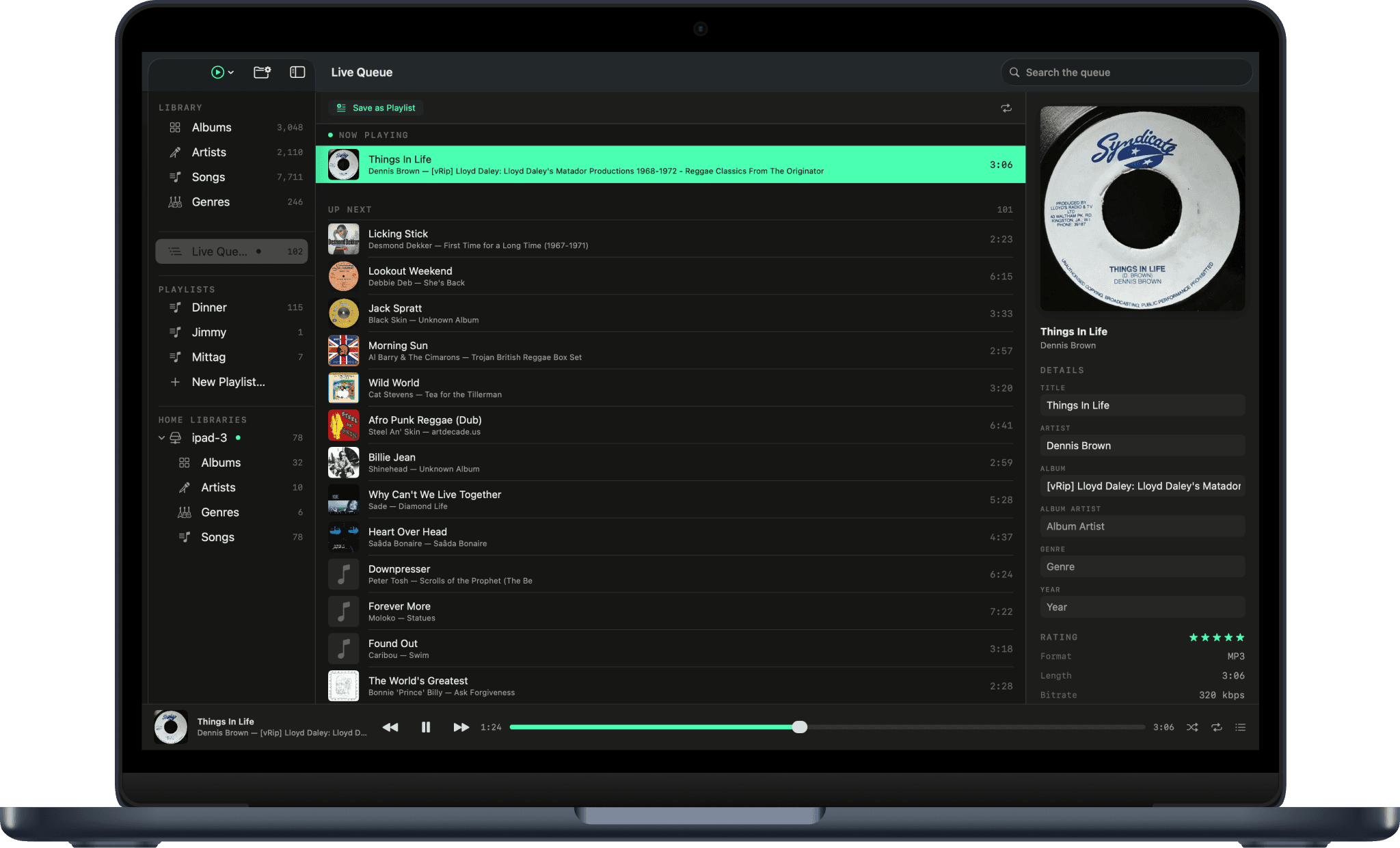Open the Dinner playlist
The image size is (1400, 848).
pos(232,307)
